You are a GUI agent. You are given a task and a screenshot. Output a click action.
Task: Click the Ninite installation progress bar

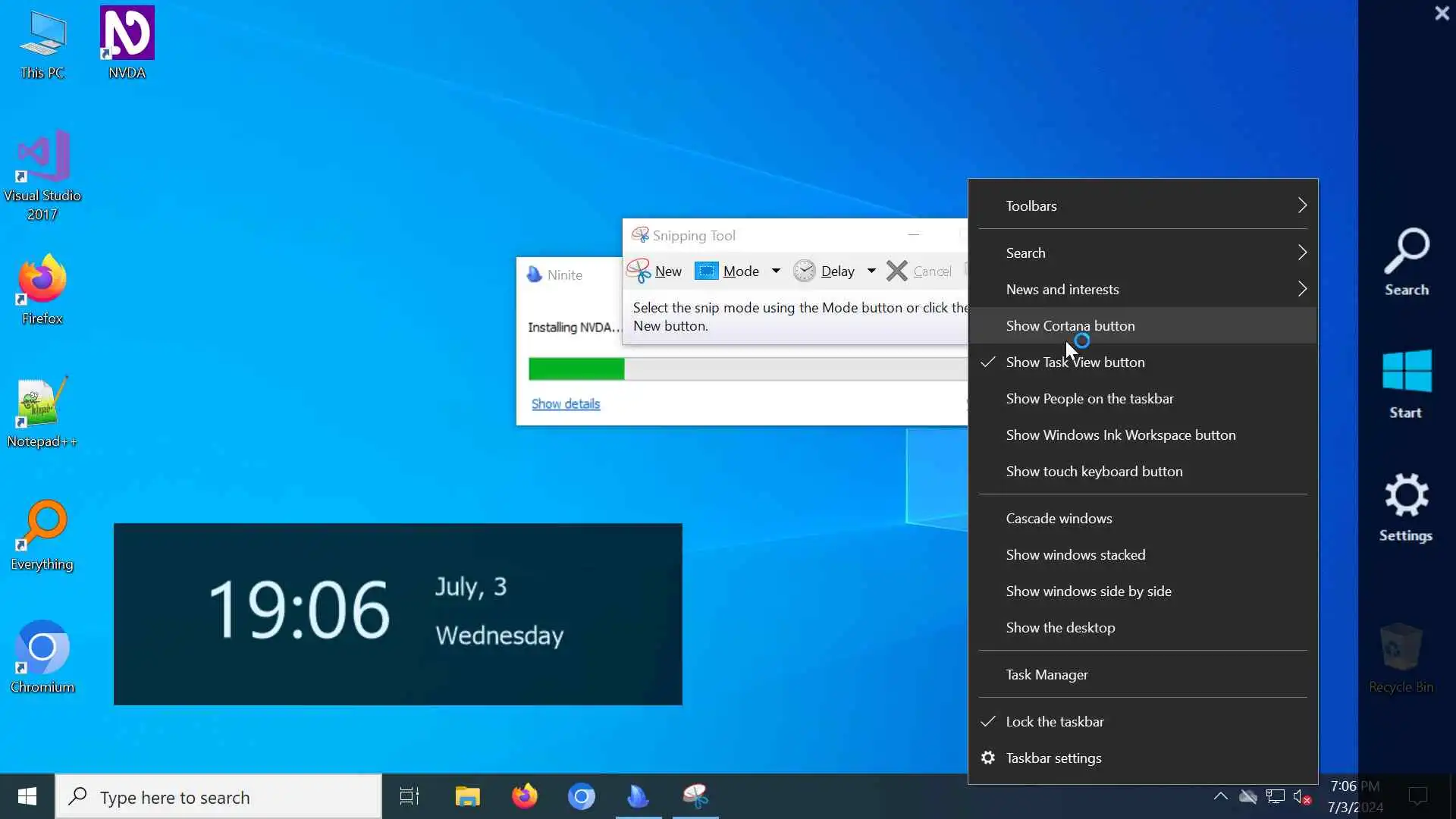747,369
